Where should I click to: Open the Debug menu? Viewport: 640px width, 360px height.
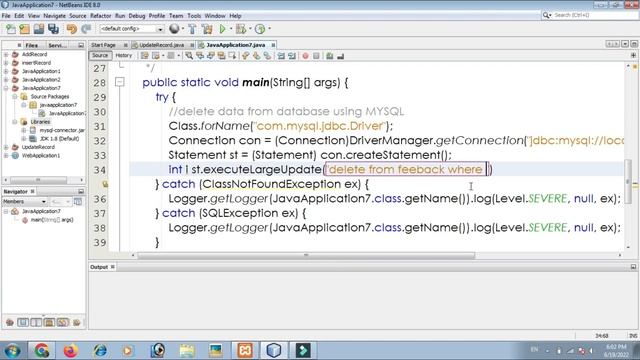pyautogui.click(x=137, y=16)
